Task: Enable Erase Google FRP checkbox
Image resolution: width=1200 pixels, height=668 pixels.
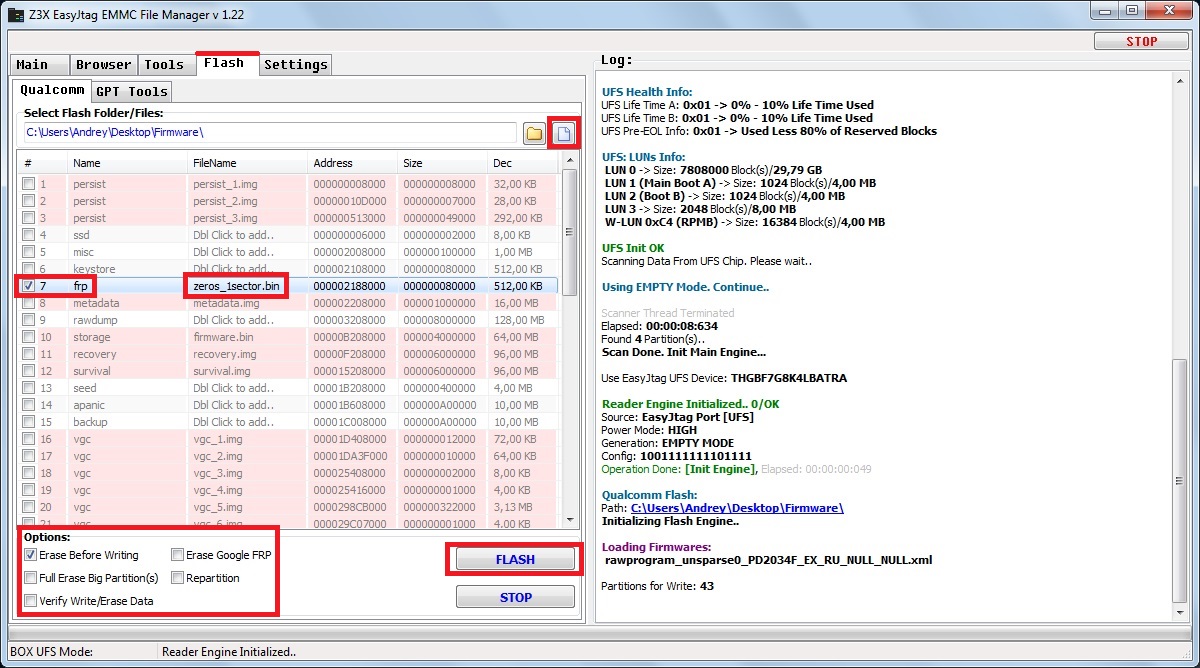Action: [177, 555]
